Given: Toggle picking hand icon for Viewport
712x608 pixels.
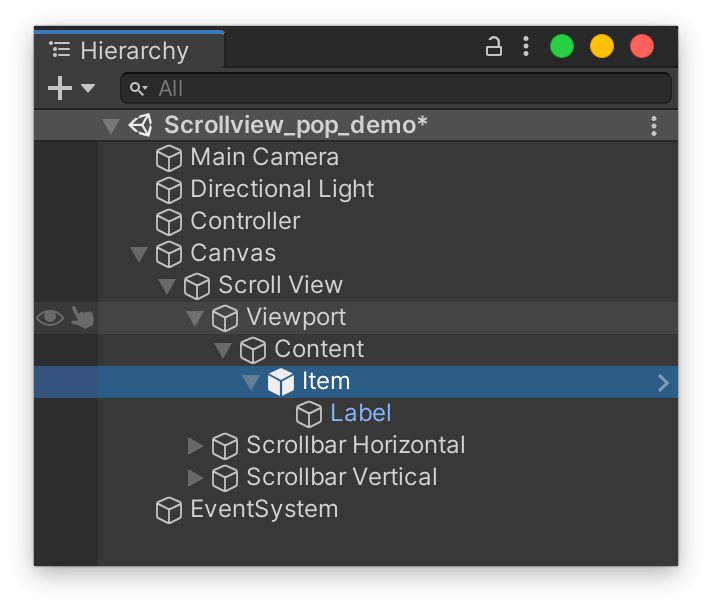Looking at the screenshot, I should point(83,318).
